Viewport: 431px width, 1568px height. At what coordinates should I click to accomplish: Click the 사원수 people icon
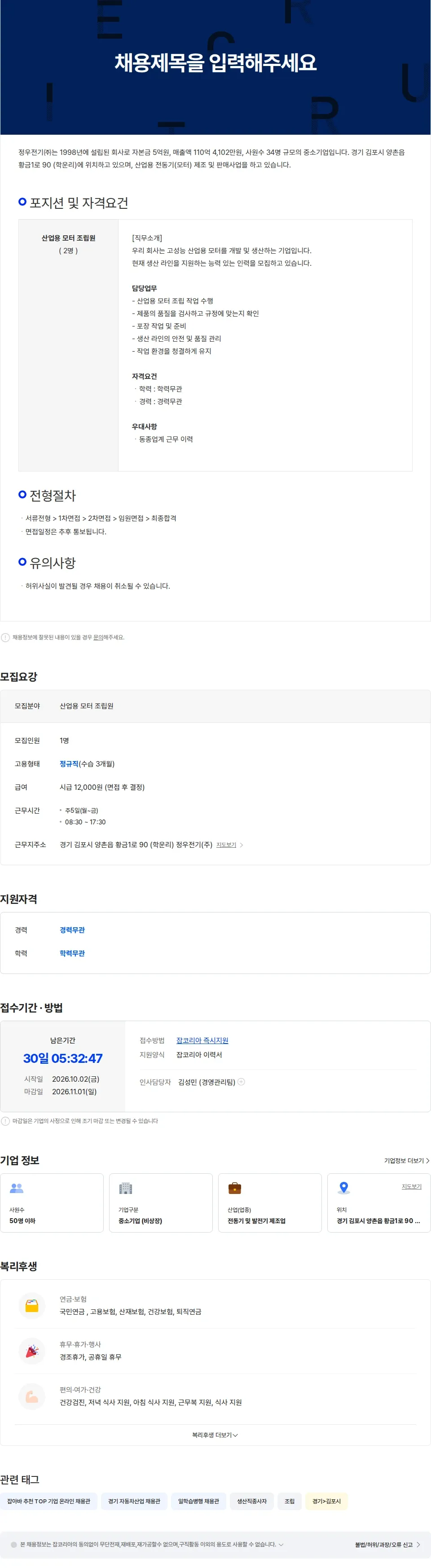pos(17,1188)
